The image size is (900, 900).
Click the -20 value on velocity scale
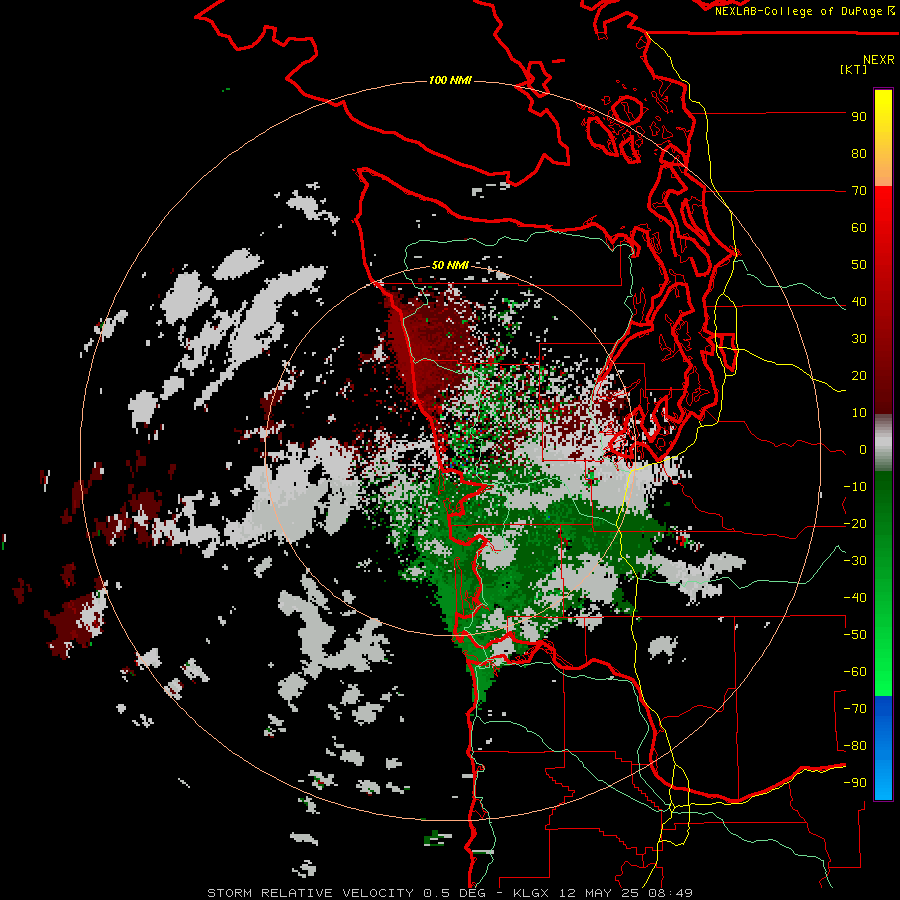coord(855,524)
